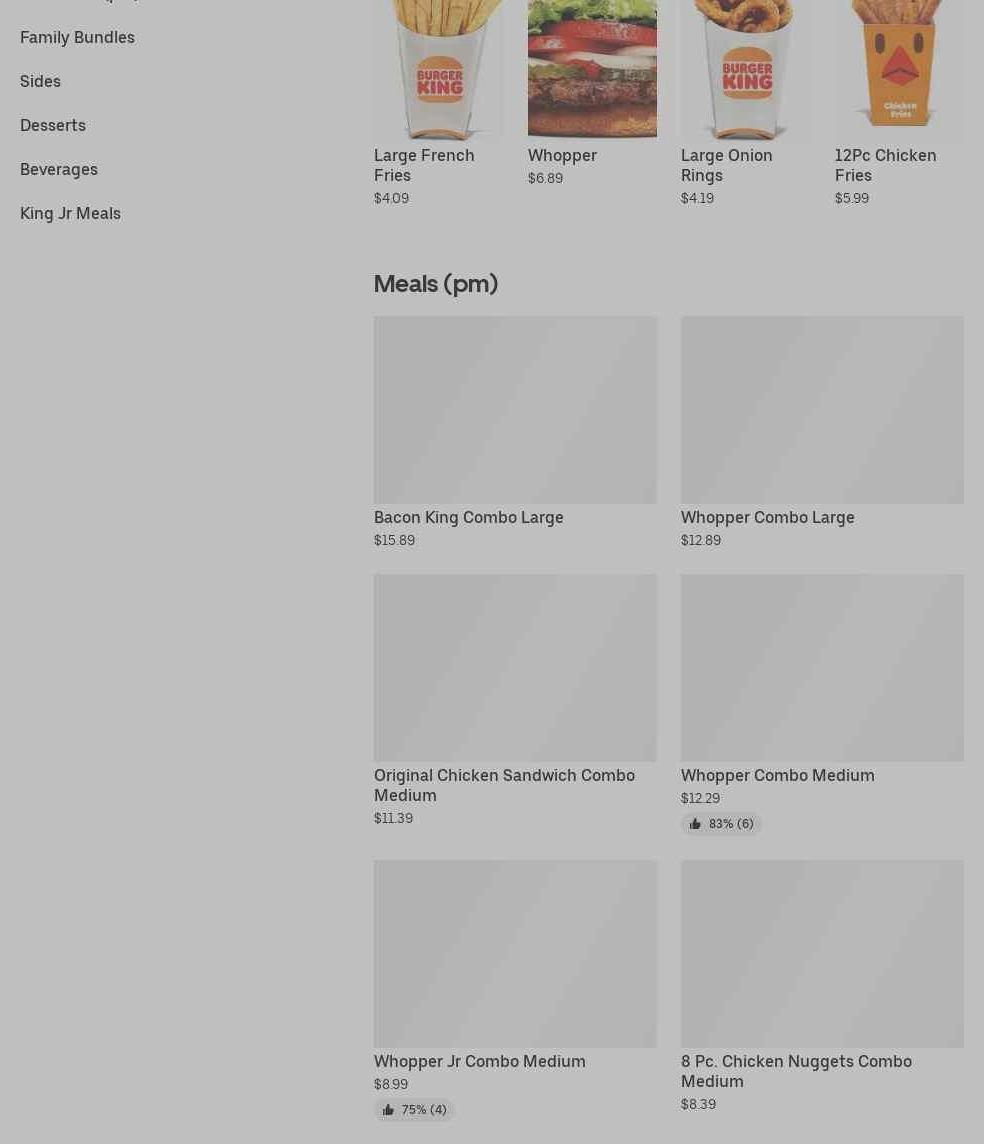Click thumbs-up icon under Whopper Combo Medium

click(695, 824)
